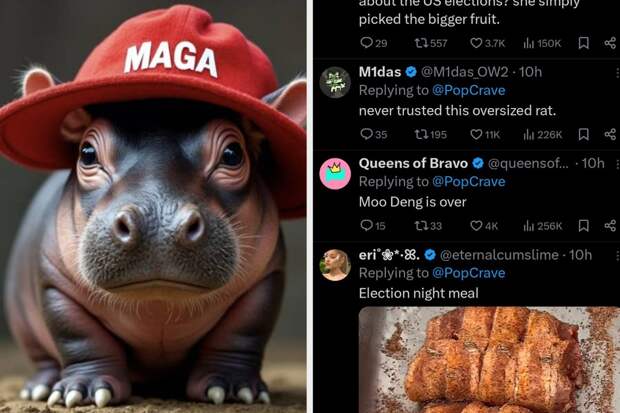Click @PopCrave link in Queens of Bravo reply
This screenshot has height=413, width=620.
pos(469,181)
